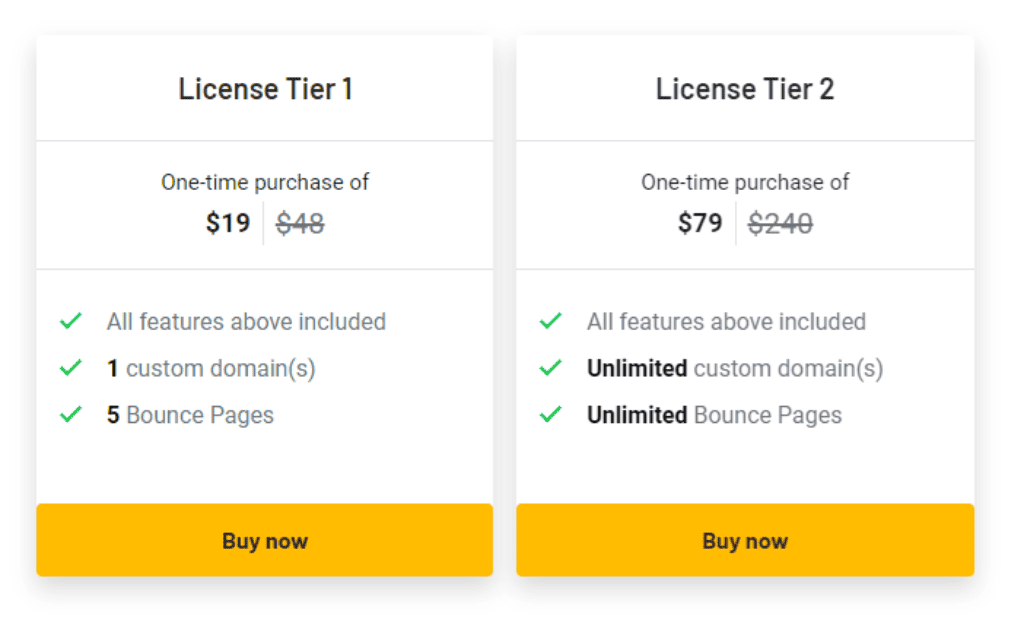Click Buy now for License Tier 2
Screen dimensions: 1024x629
[x=745, y=541]
